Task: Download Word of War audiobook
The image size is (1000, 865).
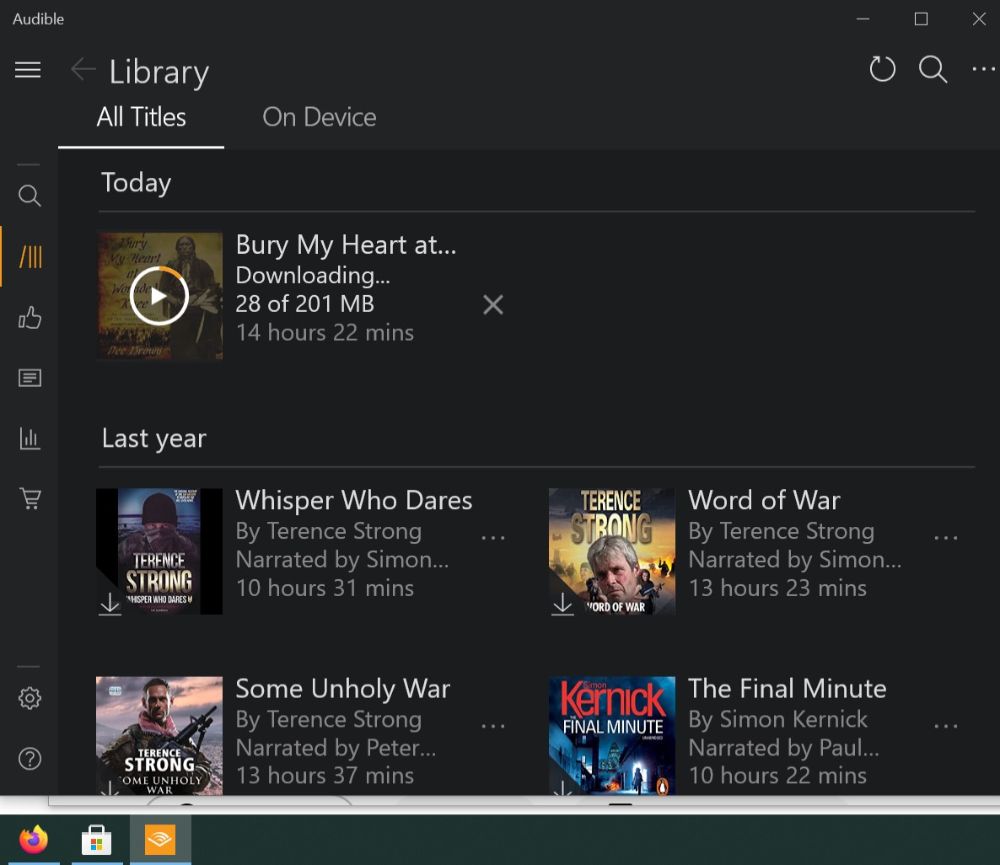Action: 562,603
